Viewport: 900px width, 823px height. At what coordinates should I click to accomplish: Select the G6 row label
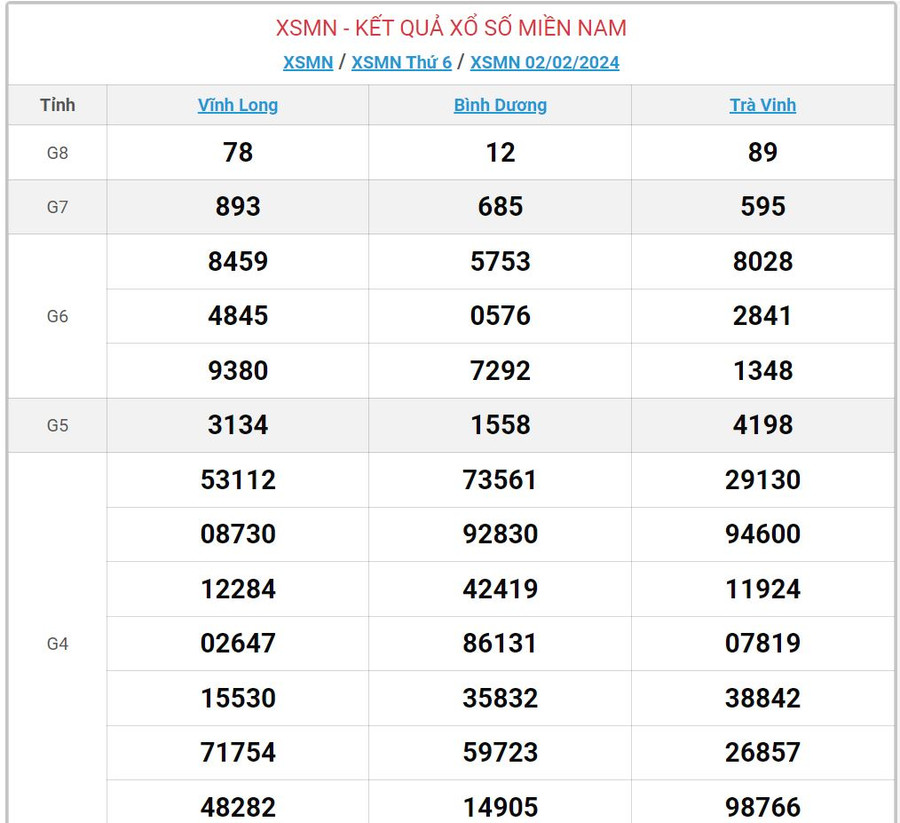click(x=57, y=316)
